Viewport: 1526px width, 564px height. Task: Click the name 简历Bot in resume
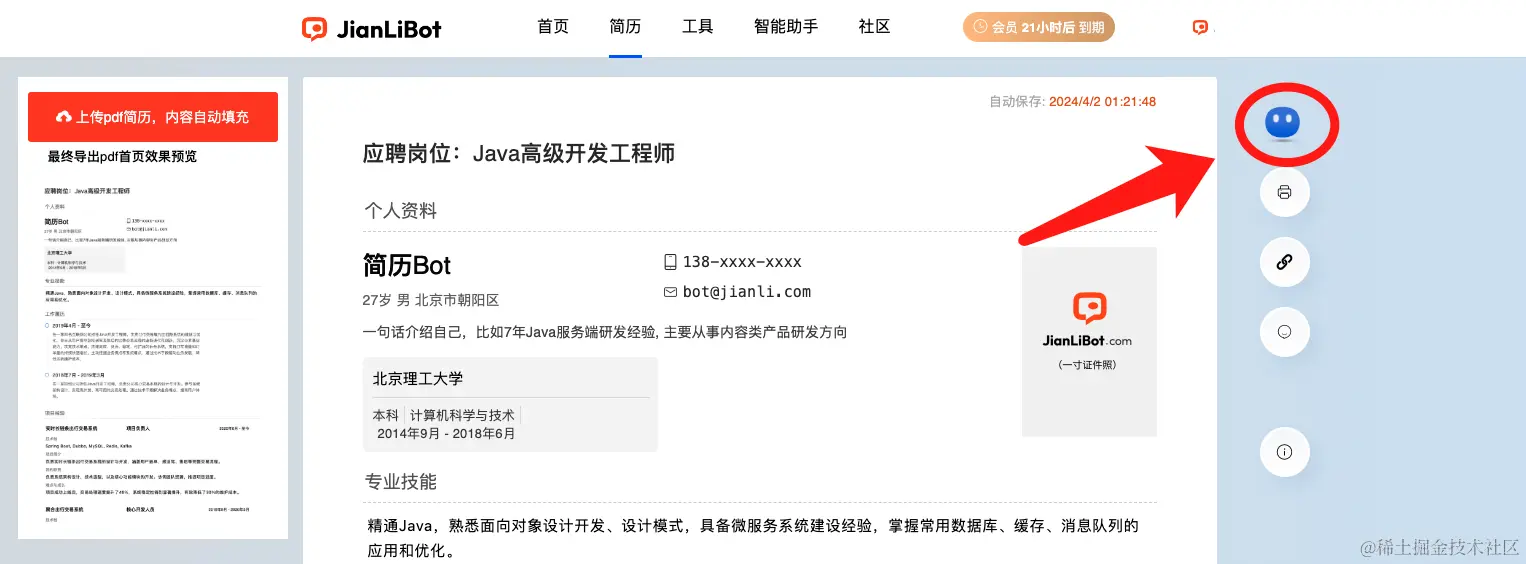[x=407, y=266]
